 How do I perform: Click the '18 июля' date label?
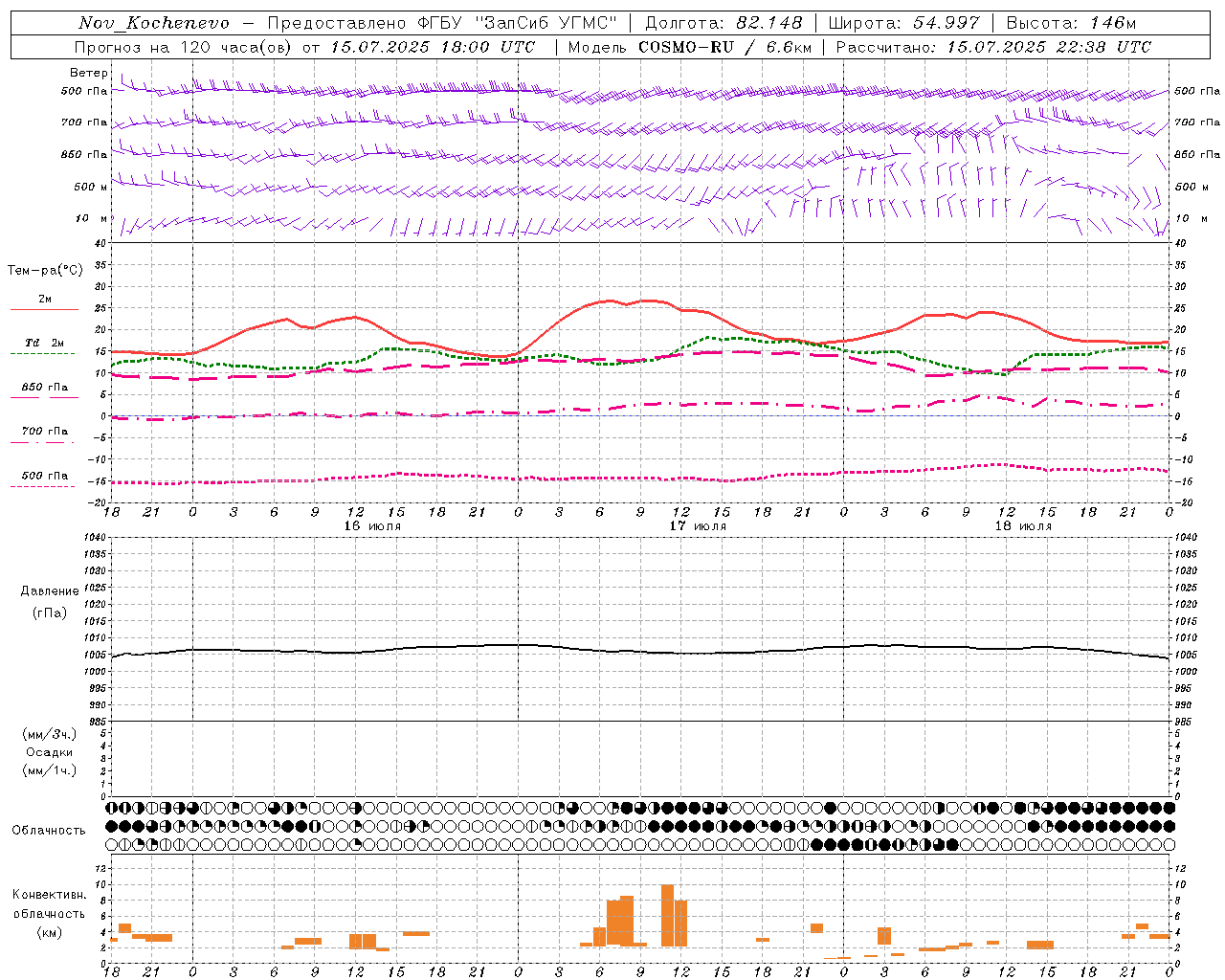click(x=1023, y=526)
